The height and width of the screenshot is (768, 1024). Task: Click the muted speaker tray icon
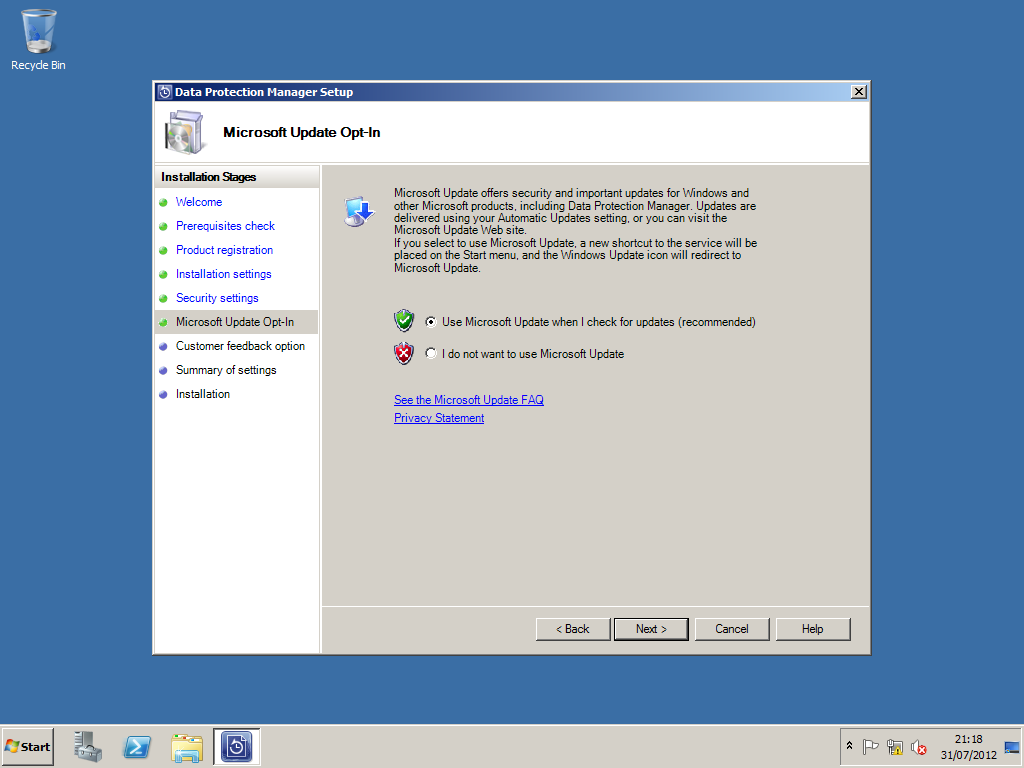point(919,746)
